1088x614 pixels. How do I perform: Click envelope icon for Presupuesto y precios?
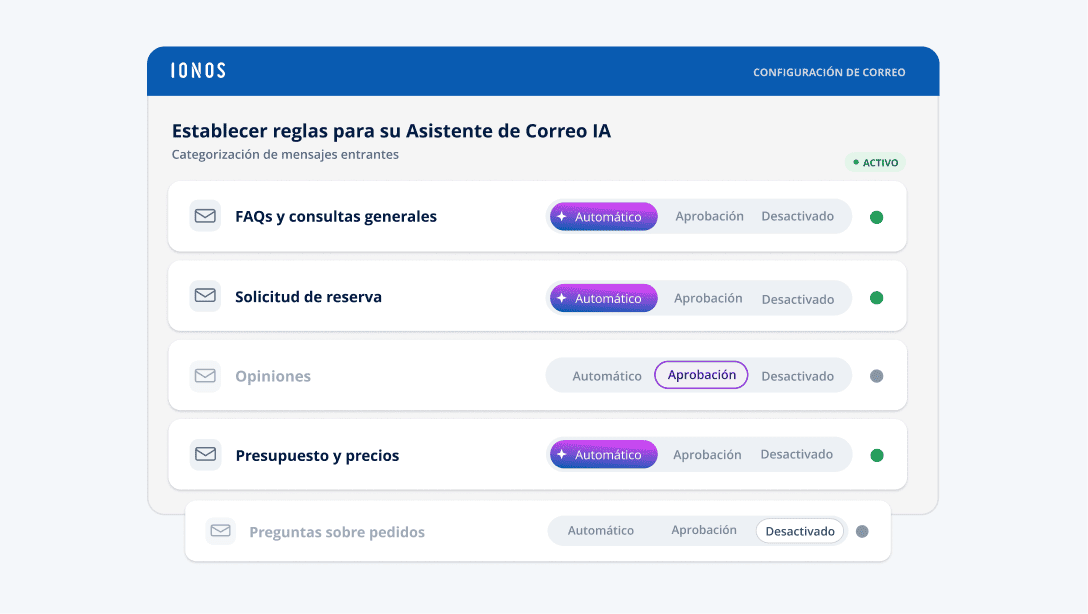click(x=205, y=454)
